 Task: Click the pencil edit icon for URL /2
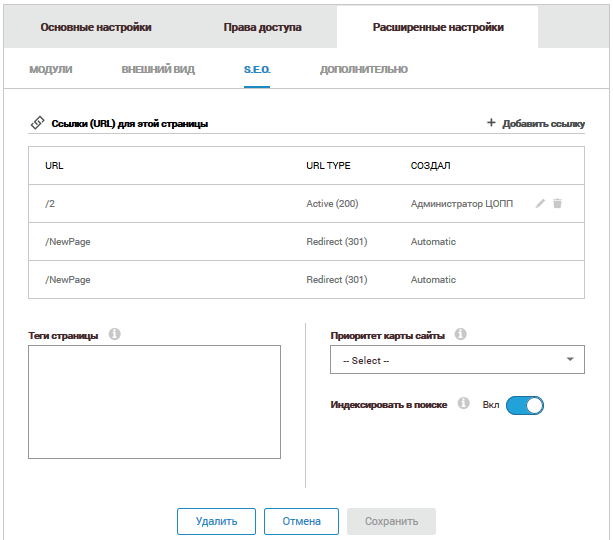click(540, 203)
